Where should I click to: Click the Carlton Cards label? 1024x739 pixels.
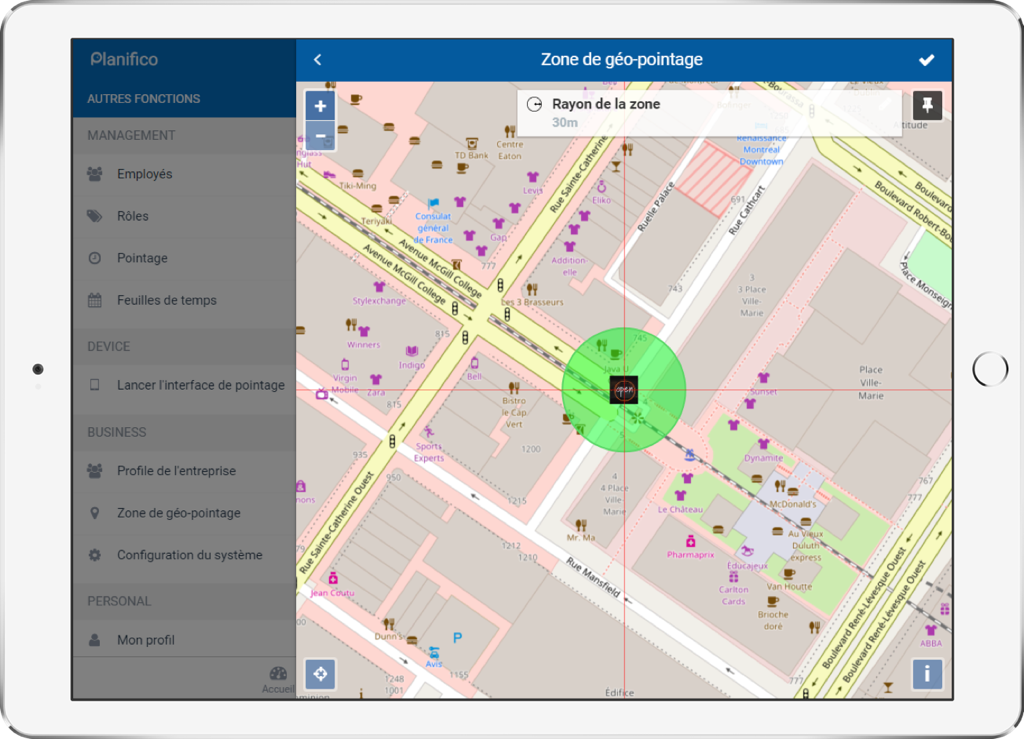click(x=733, y=595)
